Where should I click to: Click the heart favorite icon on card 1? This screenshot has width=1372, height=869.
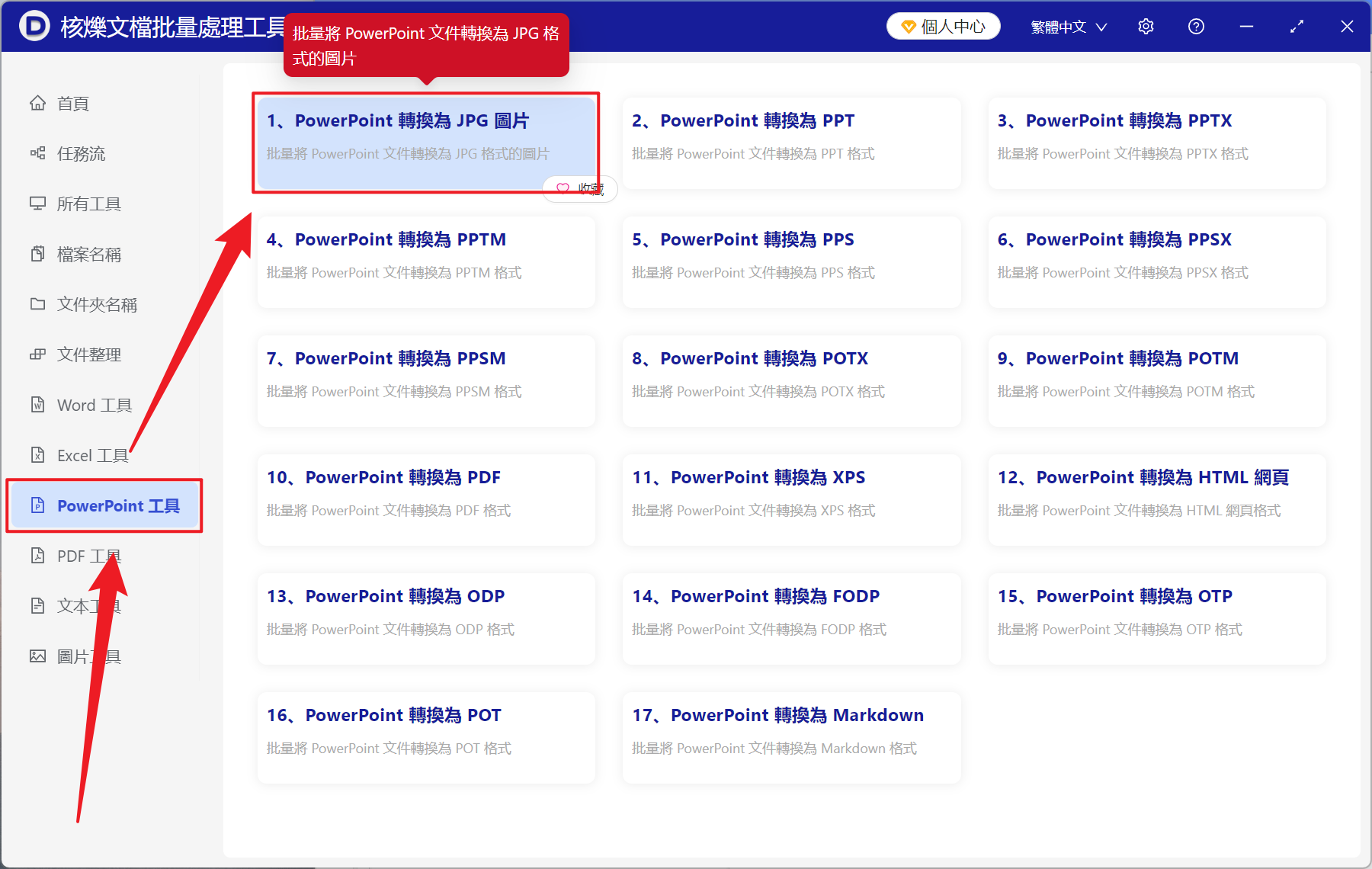coord(563,188)
